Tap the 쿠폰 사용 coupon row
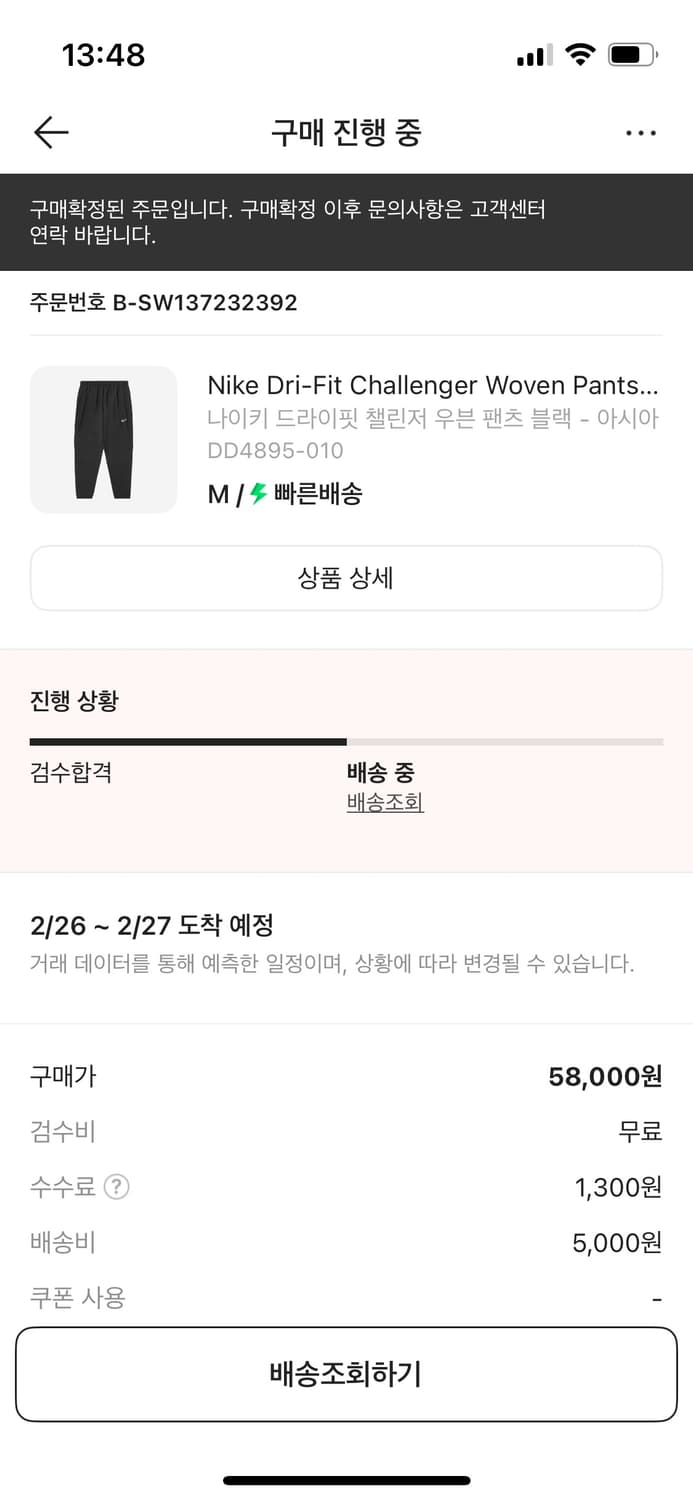Viewport: 693px width, 1500px height. (x=78, y=1297)
